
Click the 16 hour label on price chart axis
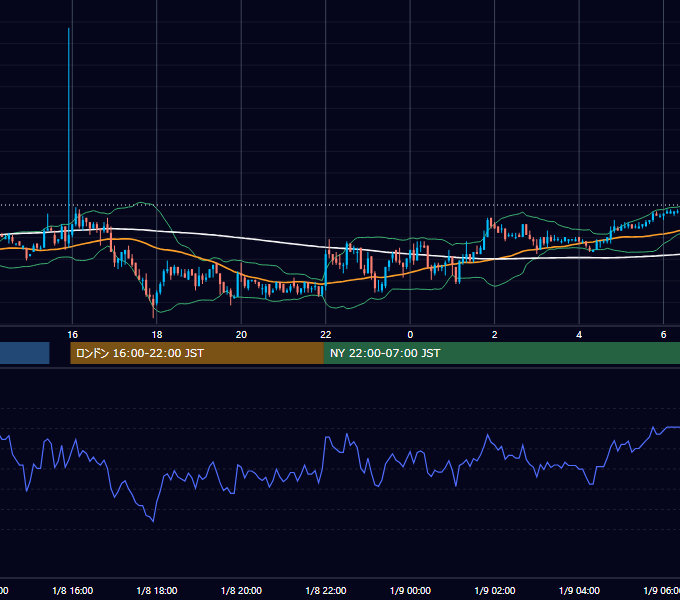tap(72, 335)
